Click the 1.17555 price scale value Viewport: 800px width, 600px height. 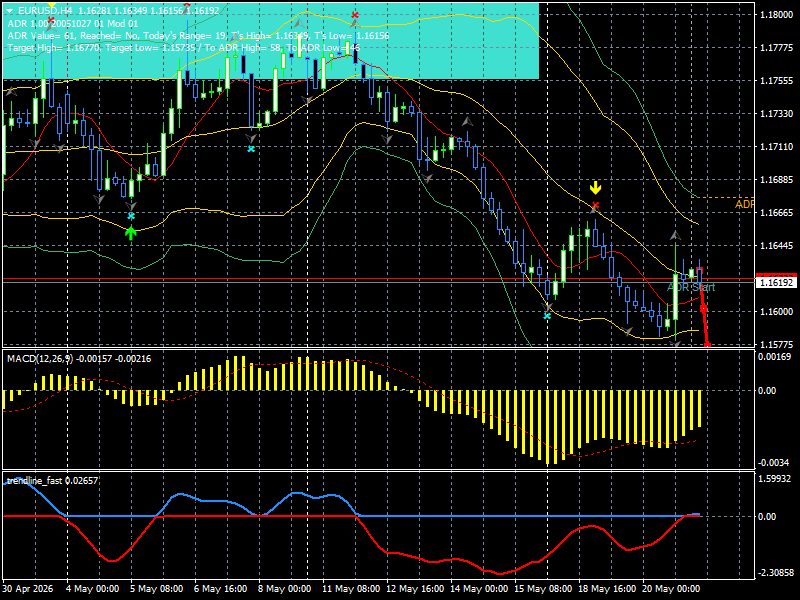[777, 81]
